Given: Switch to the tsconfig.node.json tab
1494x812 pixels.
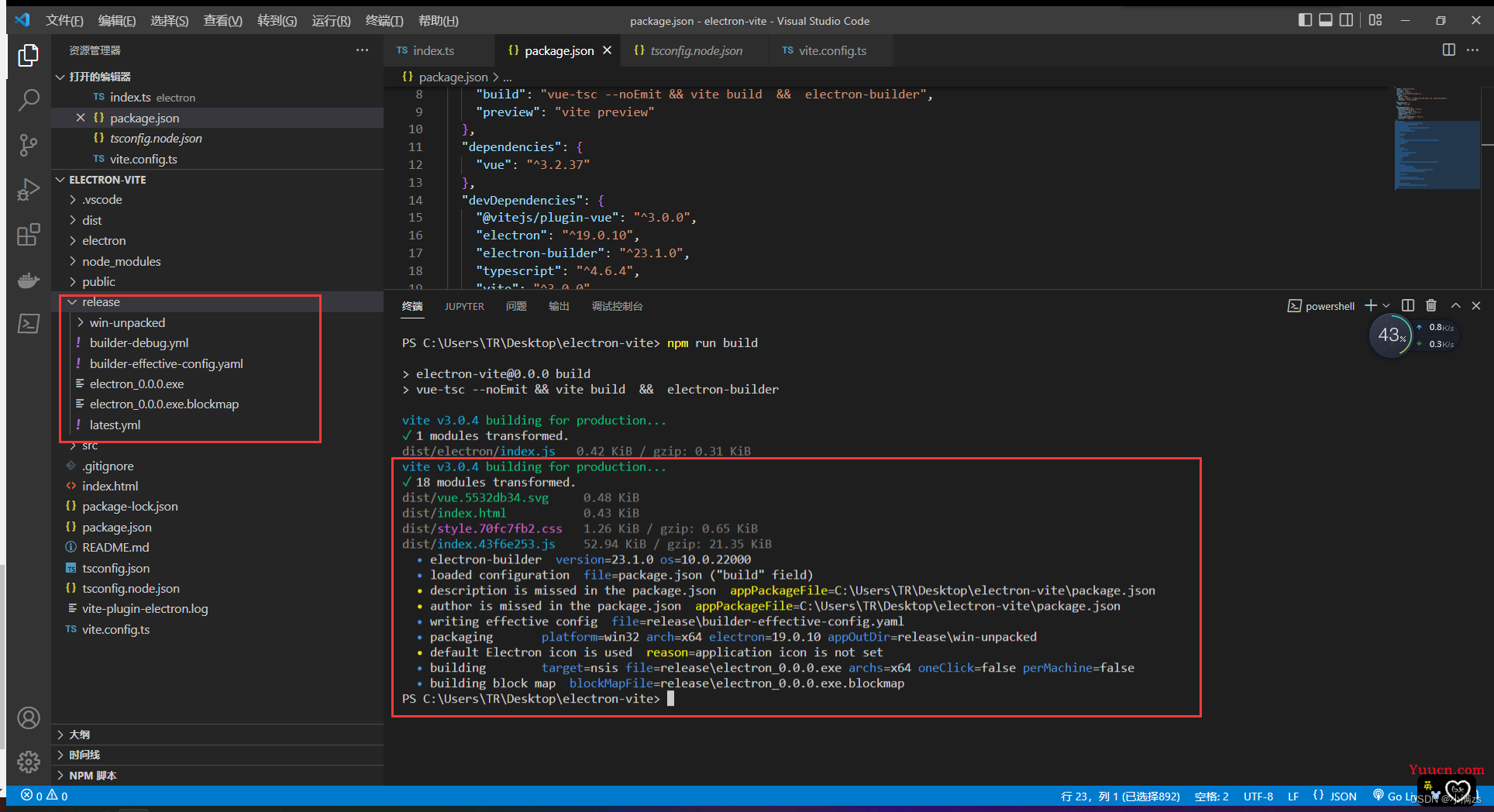Looking at the screenshot, I should [x=696, y=50].
